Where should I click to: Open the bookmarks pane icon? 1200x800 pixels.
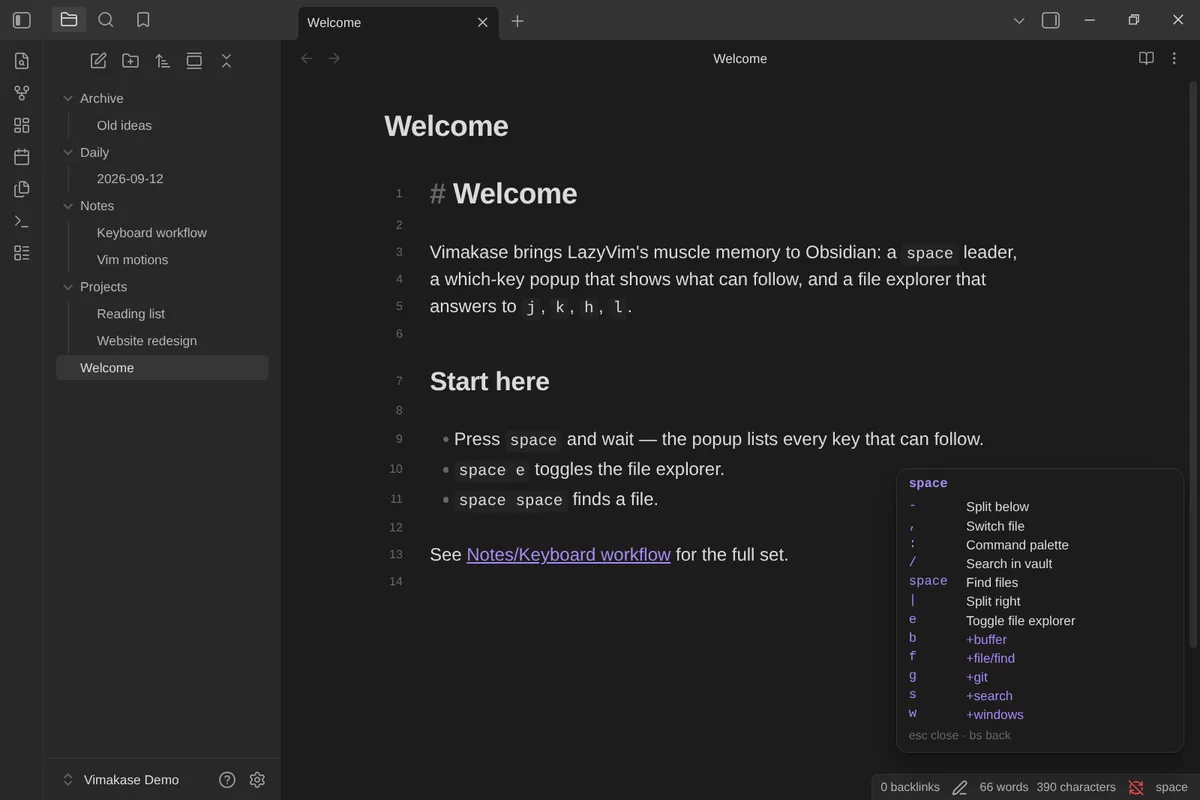coord(143,20)
